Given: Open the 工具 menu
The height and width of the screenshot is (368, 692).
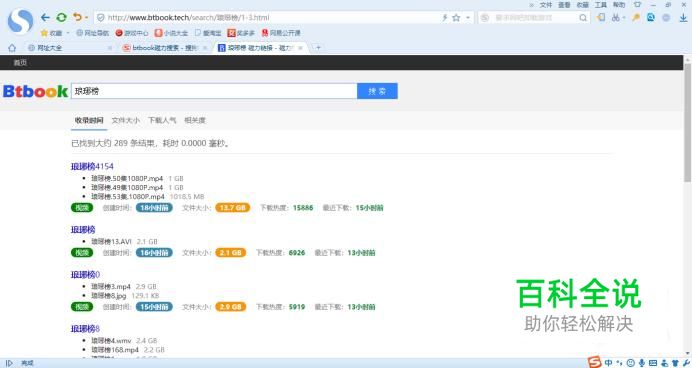Looking at the screenshot, I should [601, 5].
